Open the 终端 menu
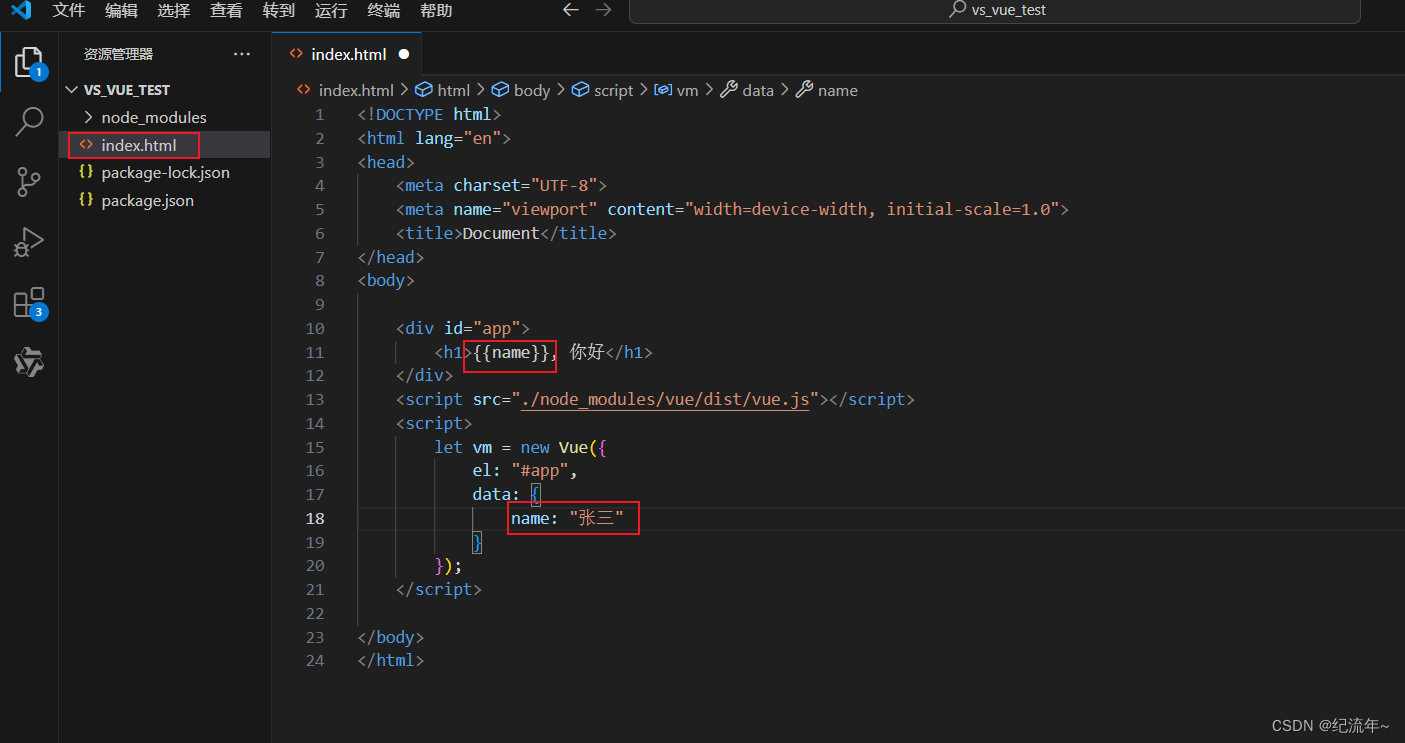 pyautogui.click(x=384, y=11)
